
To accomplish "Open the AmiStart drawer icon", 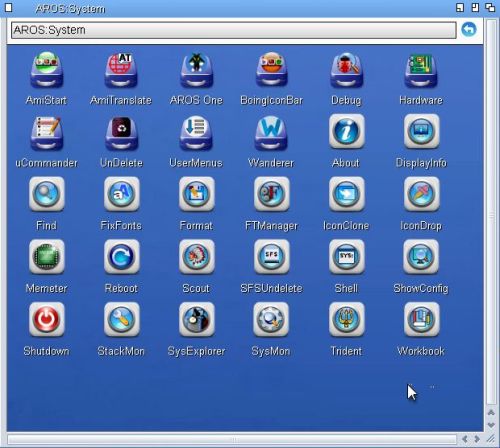I will 46,70.
